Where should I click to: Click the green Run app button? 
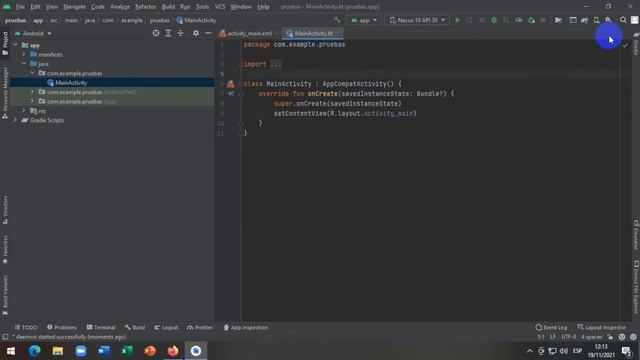[458, 20]
